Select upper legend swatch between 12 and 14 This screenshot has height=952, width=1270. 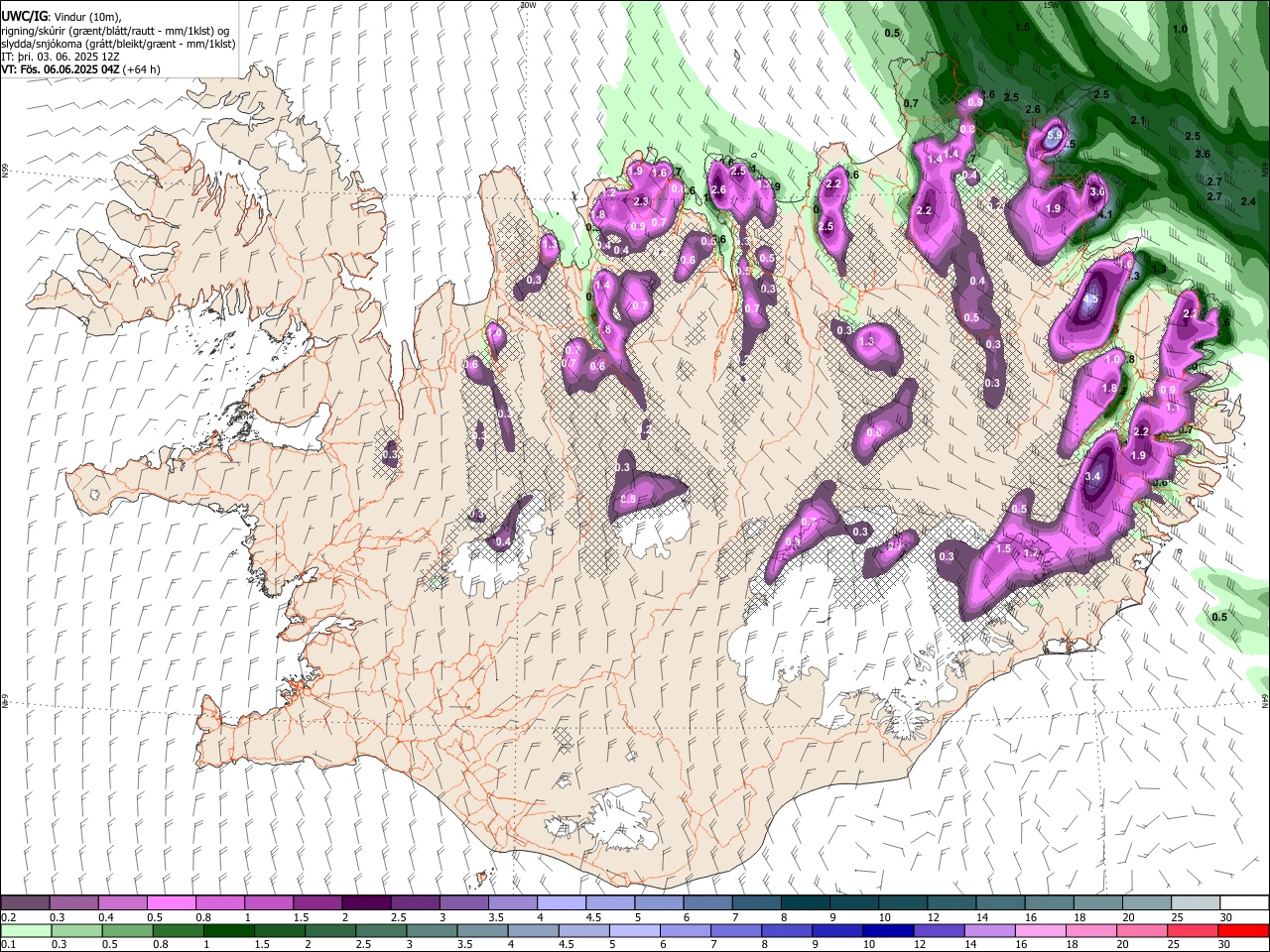click(952, 903)
